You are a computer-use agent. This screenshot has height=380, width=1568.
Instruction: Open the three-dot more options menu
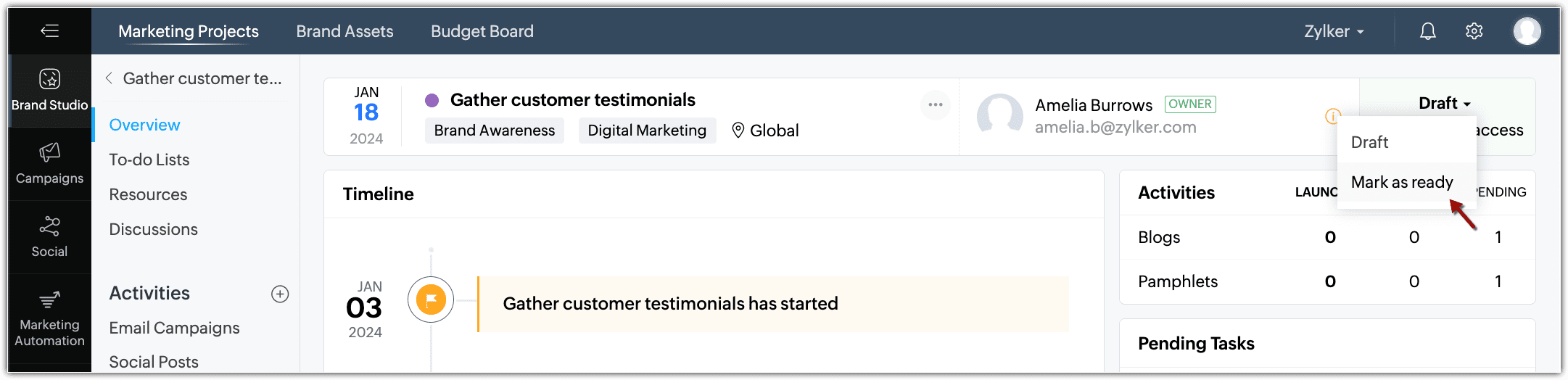tap(936, 105)
